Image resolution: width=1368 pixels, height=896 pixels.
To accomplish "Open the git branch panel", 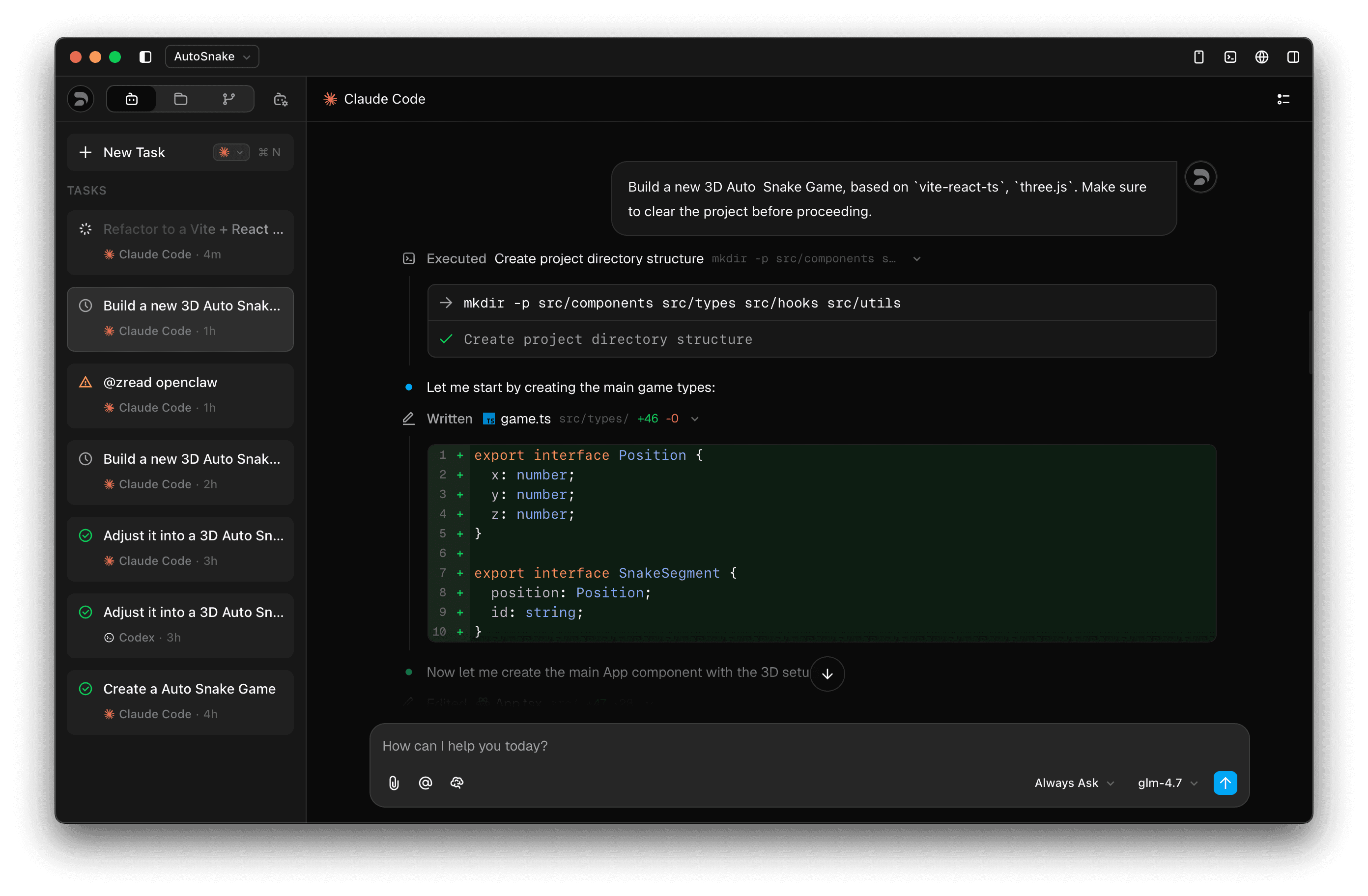I will pos(228,98).
